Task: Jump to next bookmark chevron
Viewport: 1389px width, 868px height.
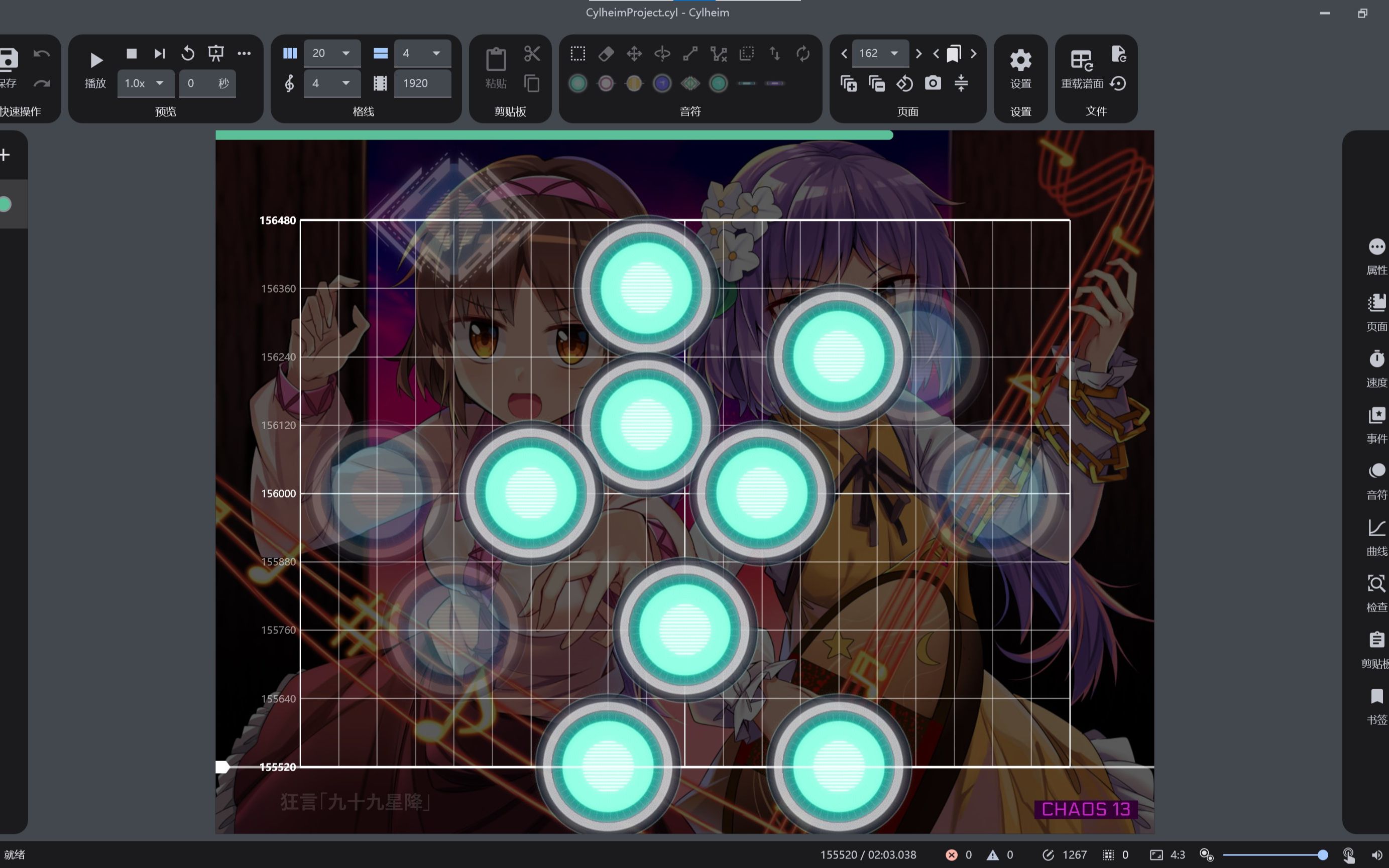Action: [x=973, y=53]
